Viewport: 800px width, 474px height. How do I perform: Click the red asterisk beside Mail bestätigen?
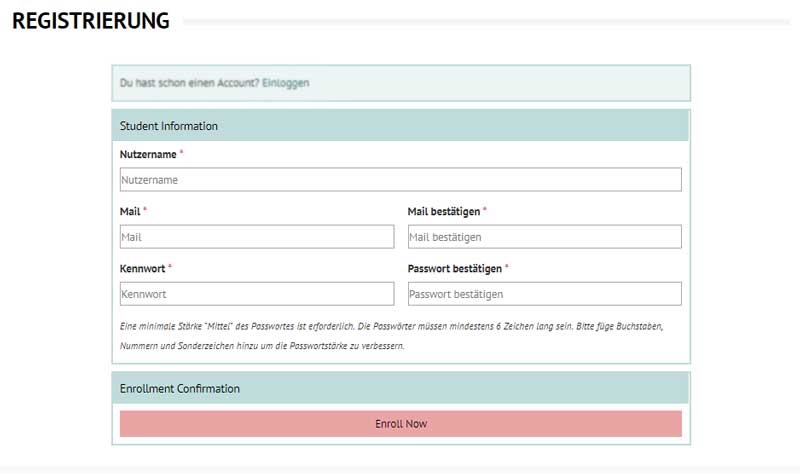point(485,209)
